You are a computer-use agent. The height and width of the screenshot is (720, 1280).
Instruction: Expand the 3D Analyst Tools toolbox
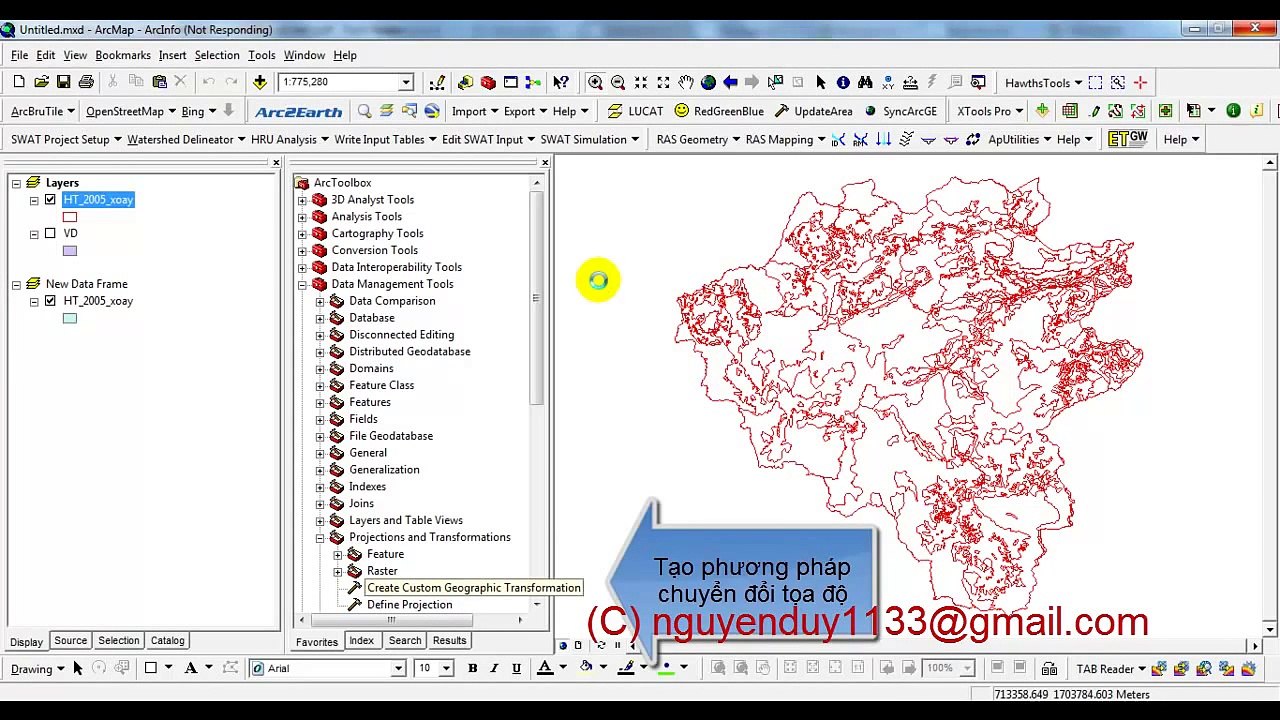tap(302, 200)
